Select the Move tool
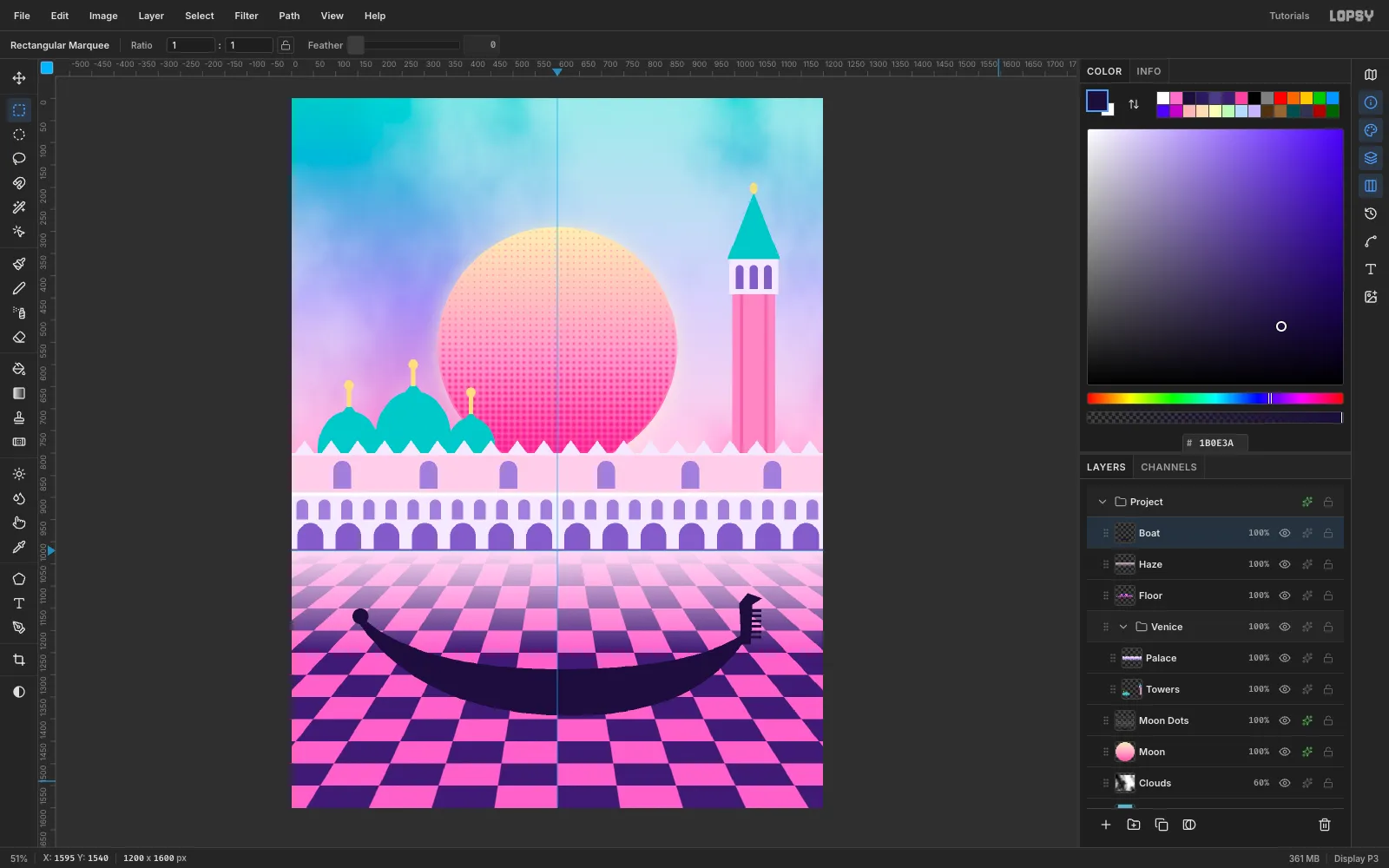The height and width of the screenshot is (868, 1389). pos(19,78)
